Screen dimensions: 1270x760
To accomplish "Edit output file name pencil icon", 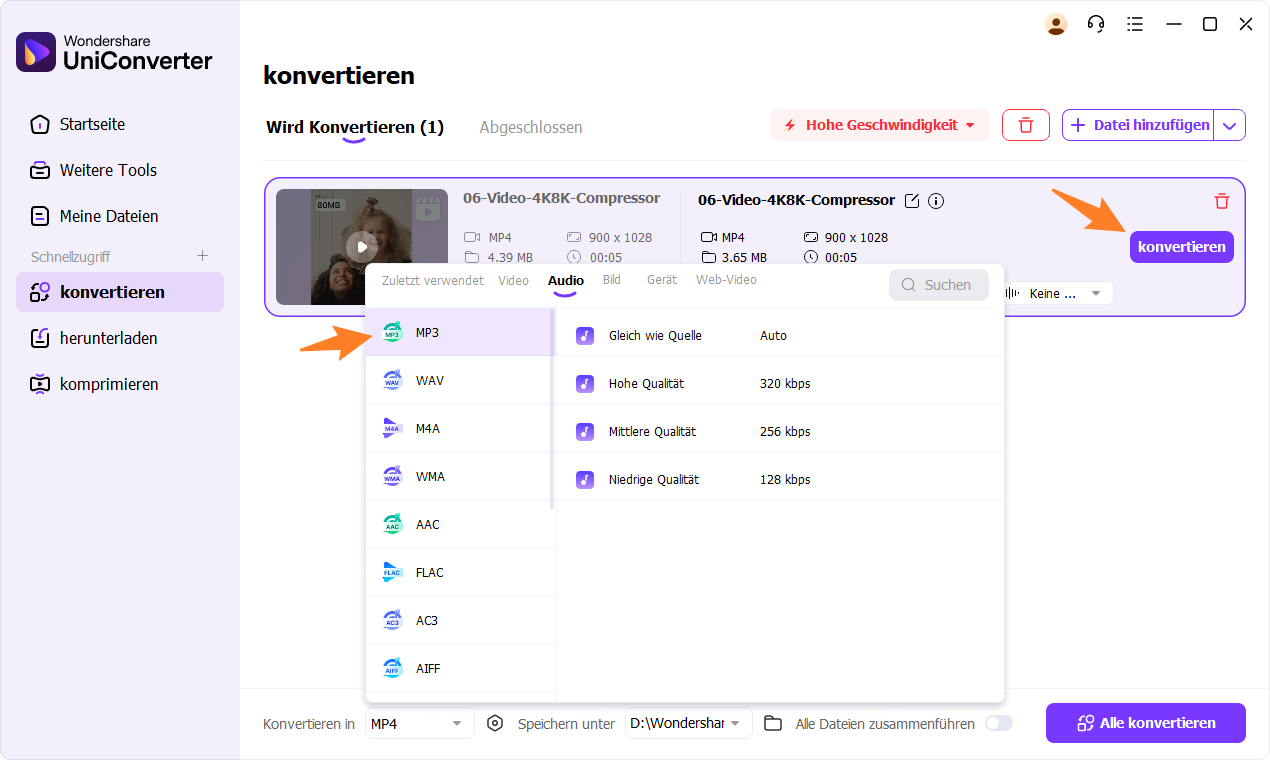I will [x=911, y=201].
